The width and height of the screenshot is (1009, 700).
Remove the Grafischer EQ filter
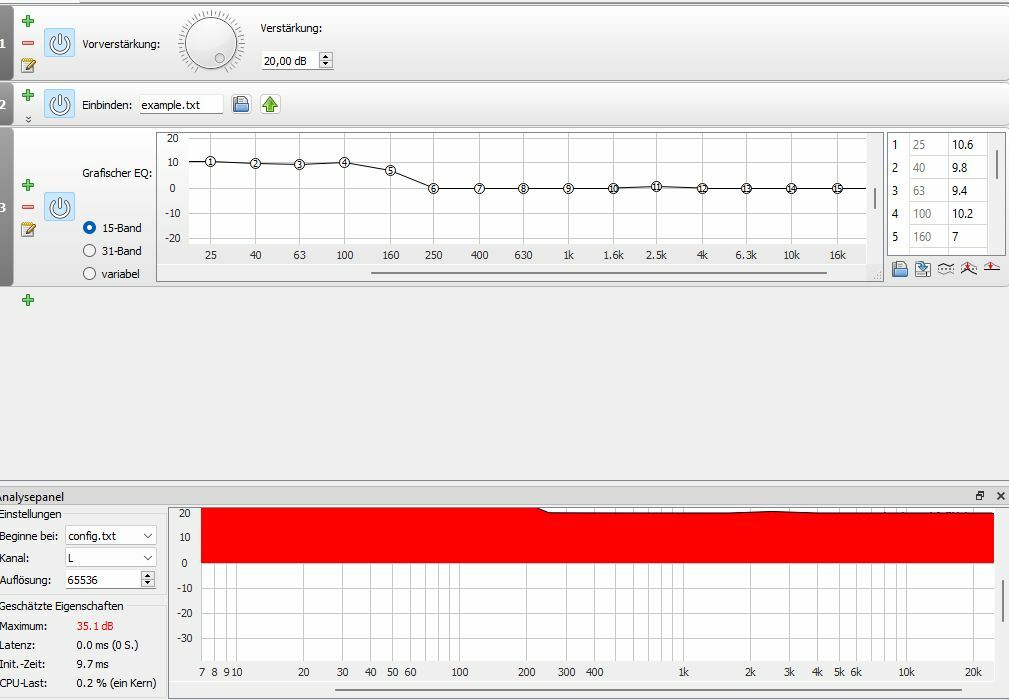click(28, 207)
